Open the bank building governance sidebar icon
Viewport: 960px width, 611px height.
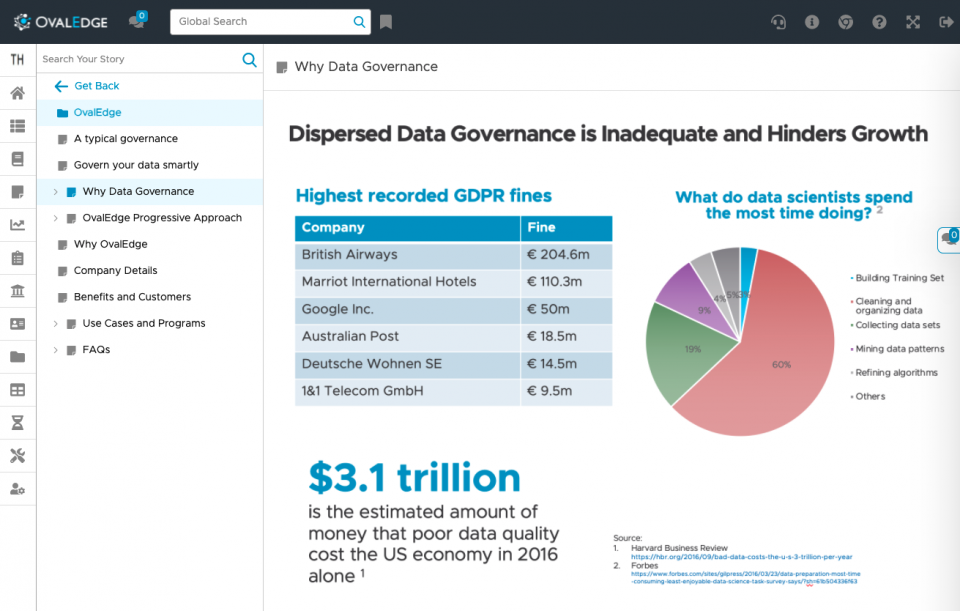coord(17,291)
